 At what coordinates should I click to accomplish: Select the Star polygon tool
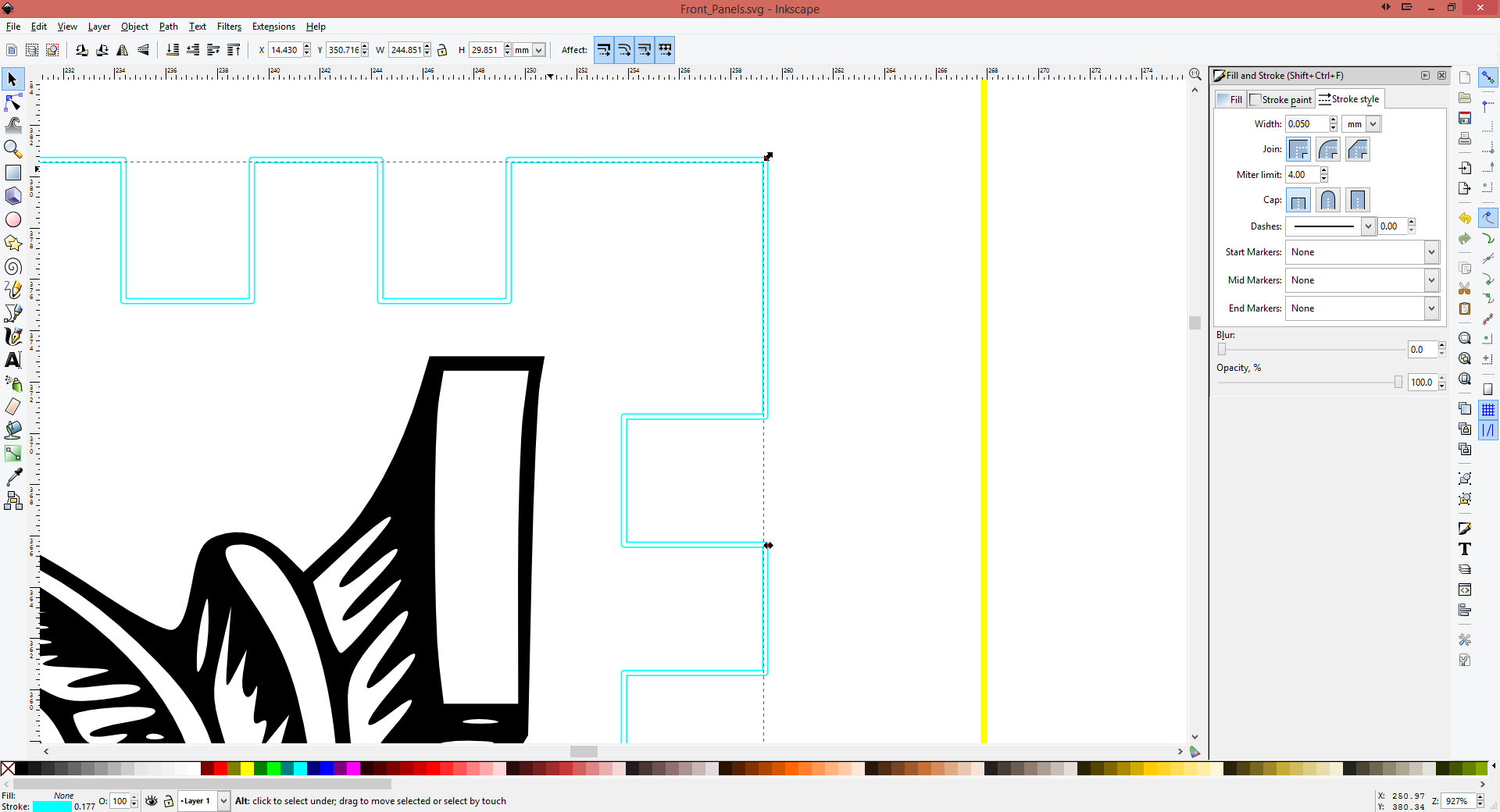click(x=12, y=243)
